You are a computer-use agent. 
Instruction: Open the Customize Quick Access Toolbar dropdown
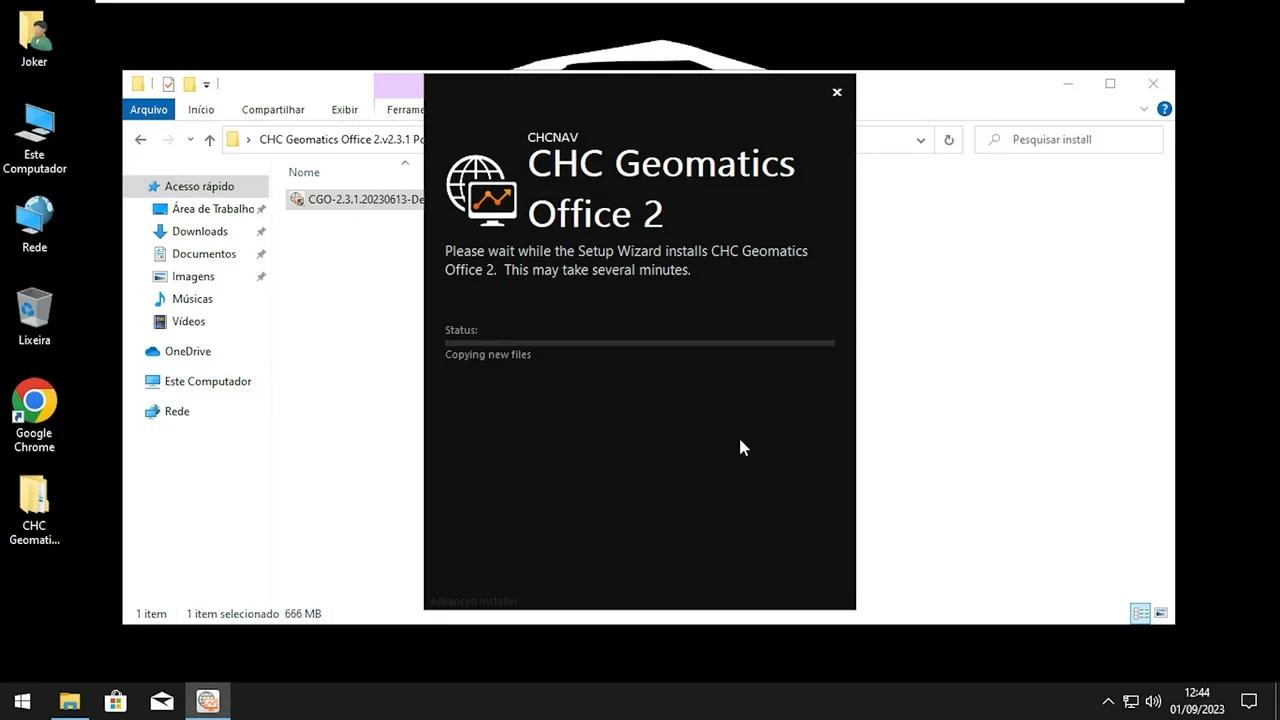[207, 85]
